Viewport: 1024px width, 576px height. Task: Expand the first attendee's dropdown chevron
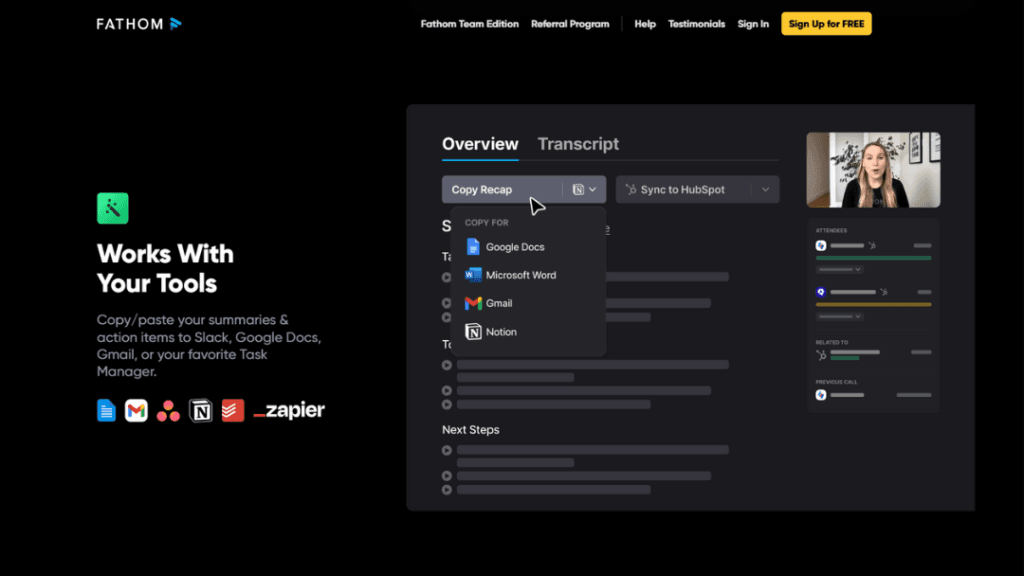pos(857,269)
